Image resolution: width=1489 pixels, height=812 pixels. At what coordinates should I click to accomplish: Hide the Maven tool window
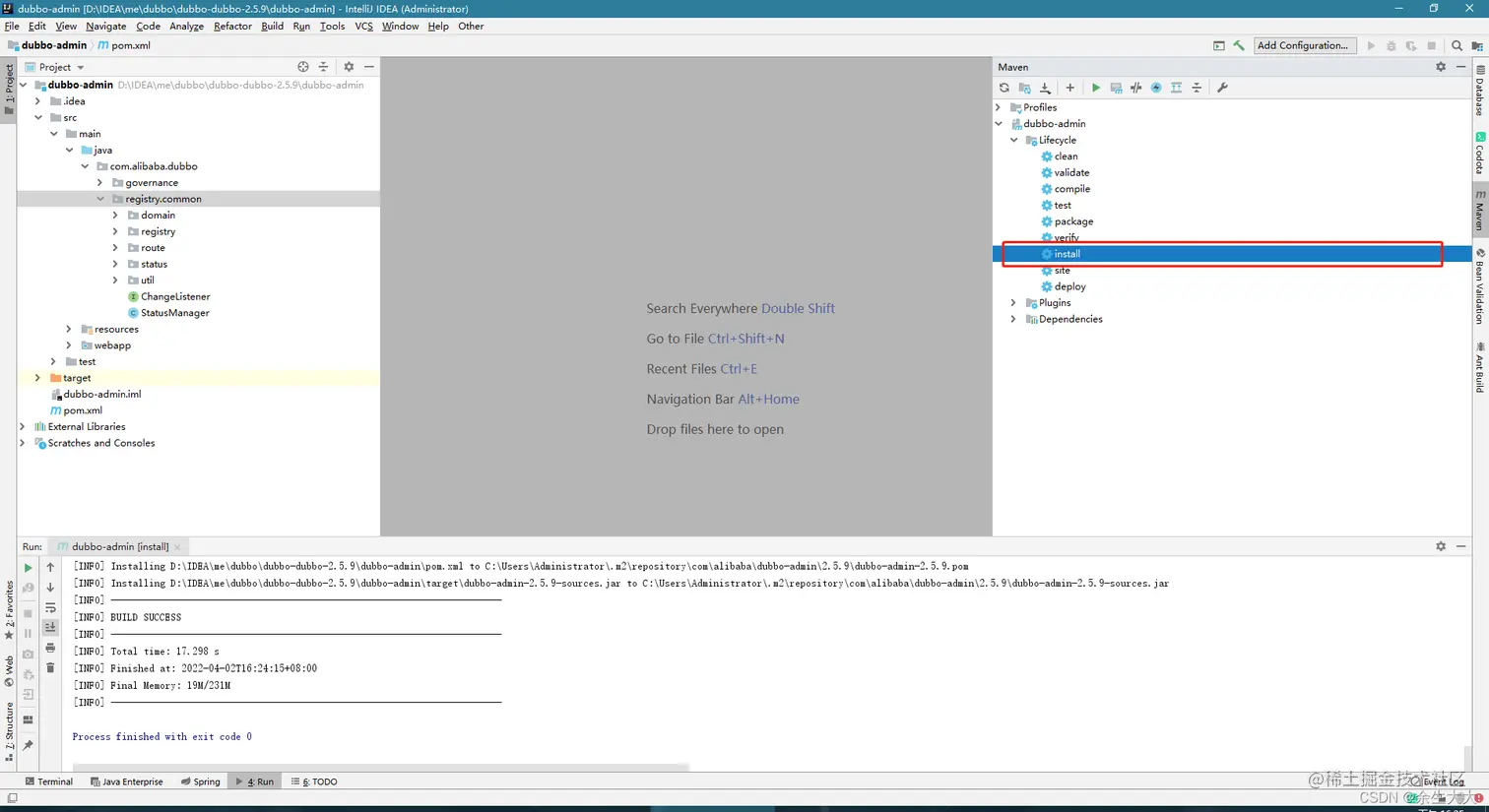(x=1461, y=67)
